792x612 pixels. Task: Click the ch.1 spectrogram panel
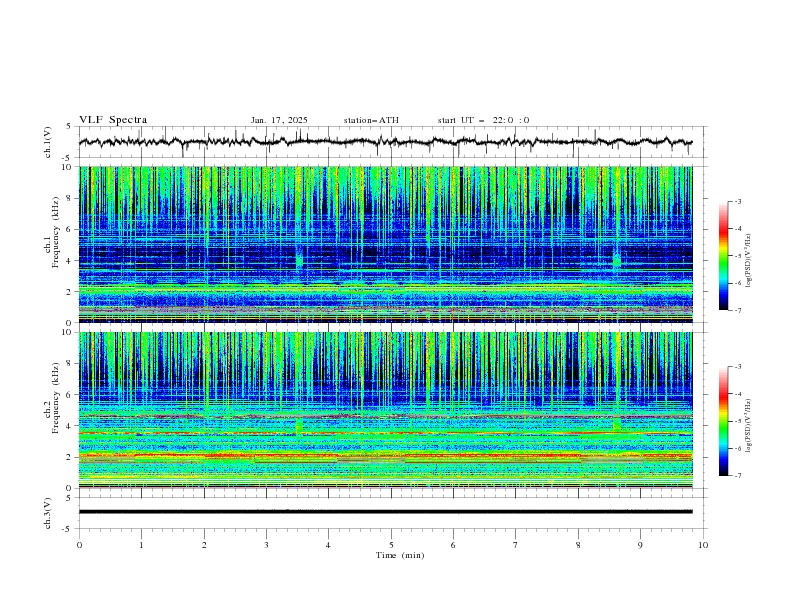(x=385, y=244)
